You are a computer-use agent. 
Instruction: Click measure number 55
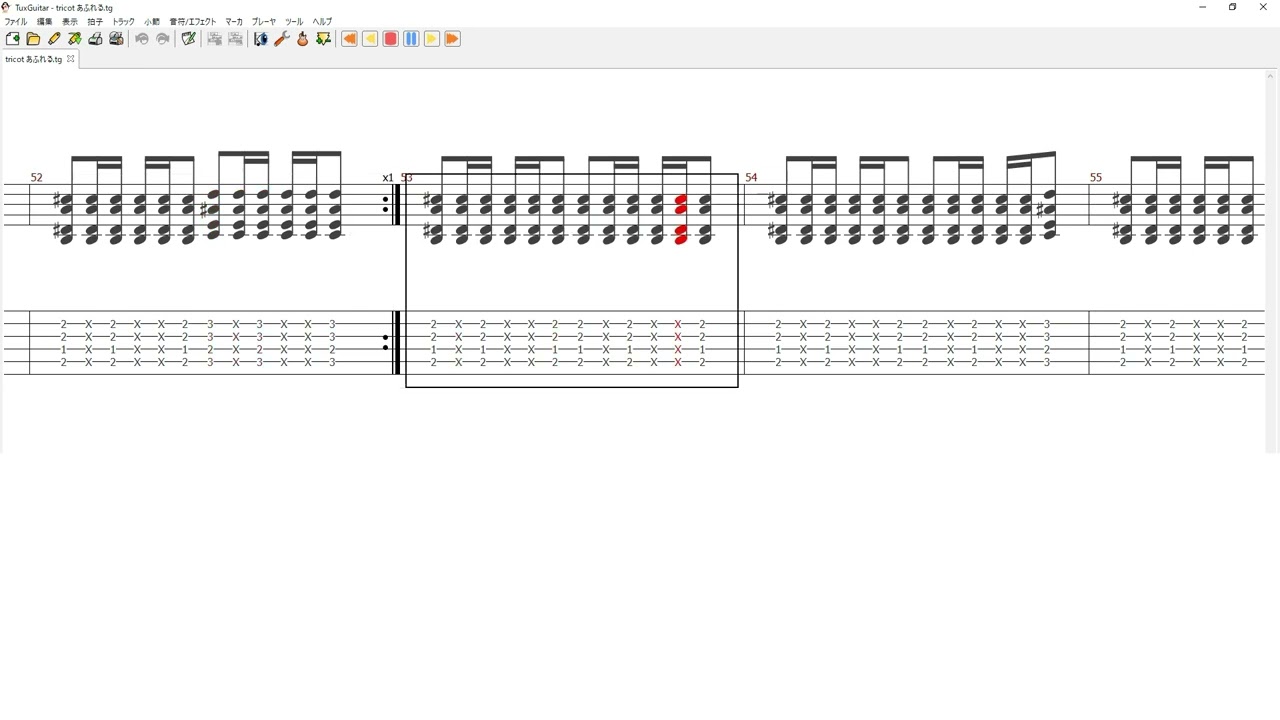[1096, 178]
